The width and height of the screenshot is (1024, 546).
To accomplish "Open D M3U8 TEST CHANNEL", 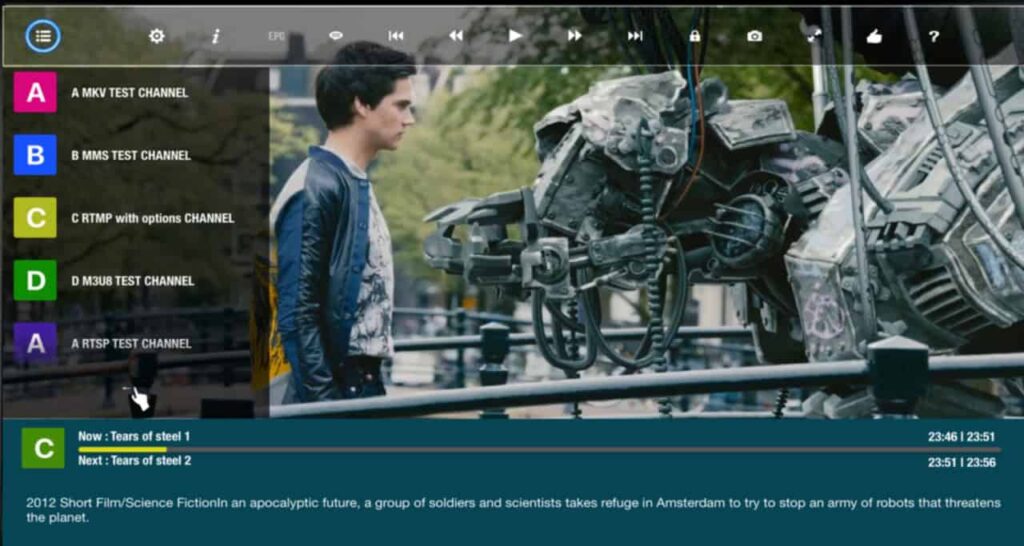I will pos(133,281).
